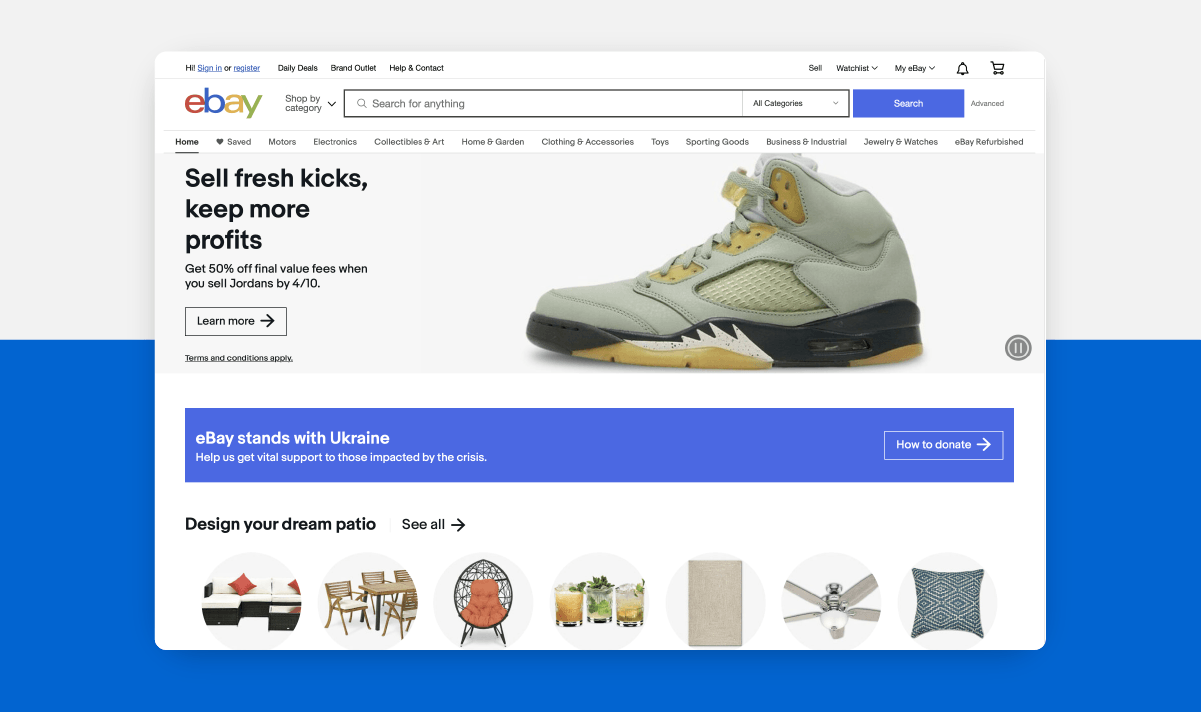The width and height of the screenshot is (1201, 712).
Task: Click the Learn more arrow icon
Action: tap(271, 321)
